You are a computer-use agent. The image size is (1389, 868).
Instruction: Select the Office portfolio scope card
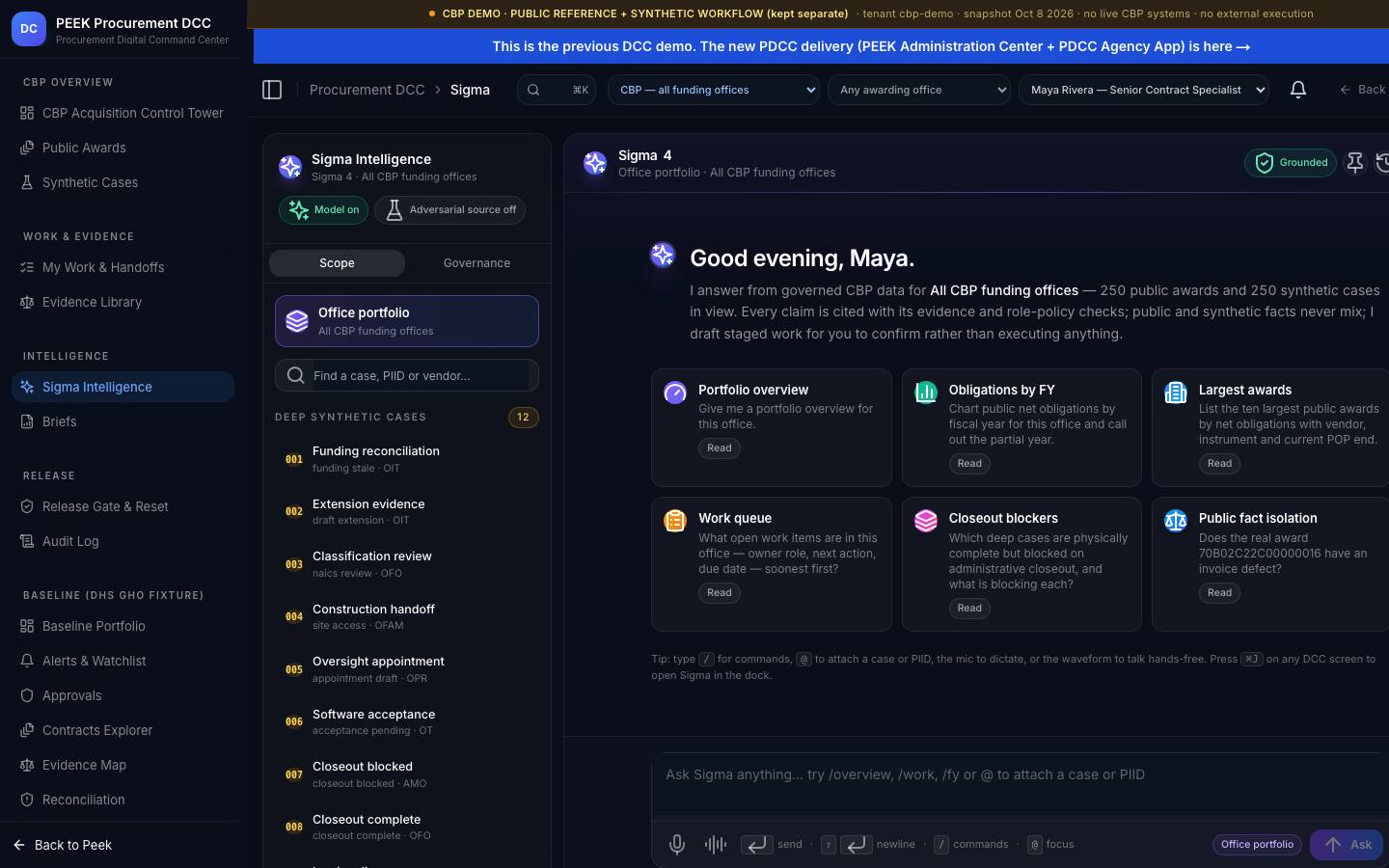(x=407, y=321)
